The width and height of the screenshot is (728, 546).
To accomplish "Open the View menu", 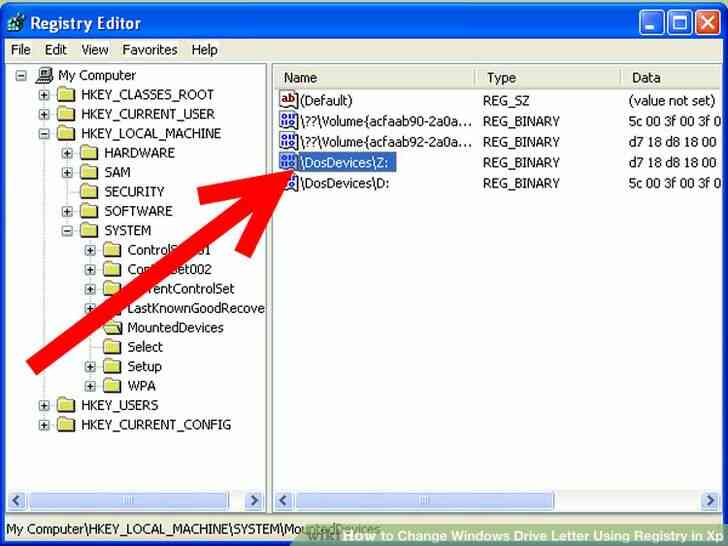I will pyautogui.click(x=95, y=50).
